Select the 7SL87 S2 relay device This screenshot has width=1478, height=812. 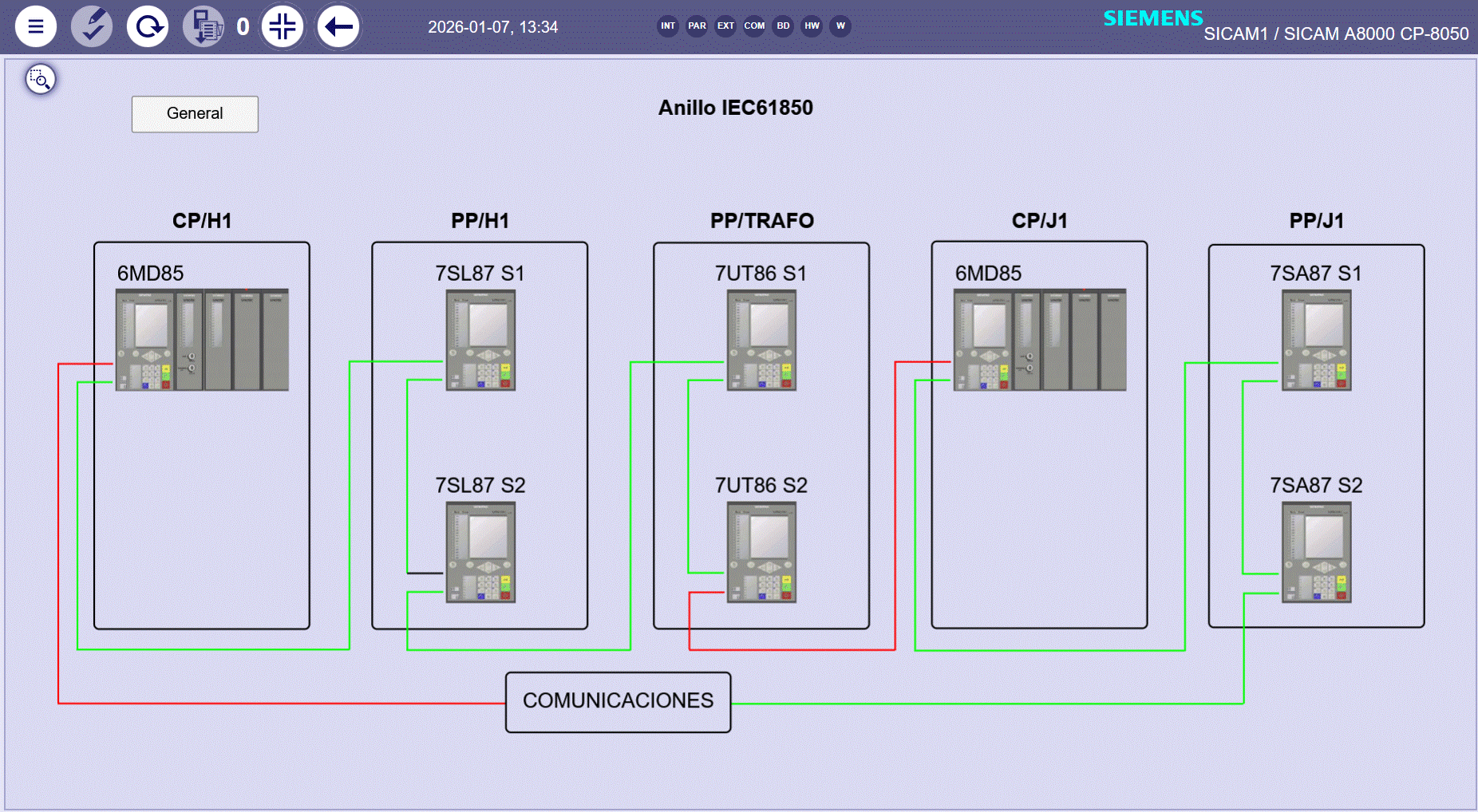pyautogui.click(x=480, y=552)
